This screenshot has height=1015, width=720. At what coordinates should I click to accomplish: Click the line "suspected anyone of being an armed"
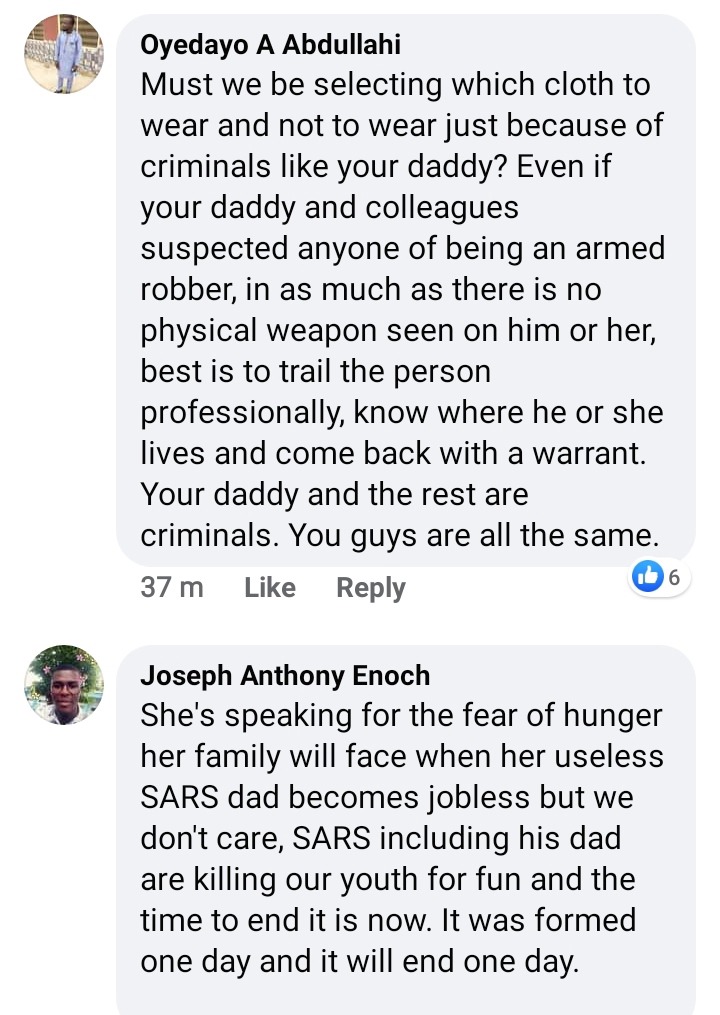point(402,248)
